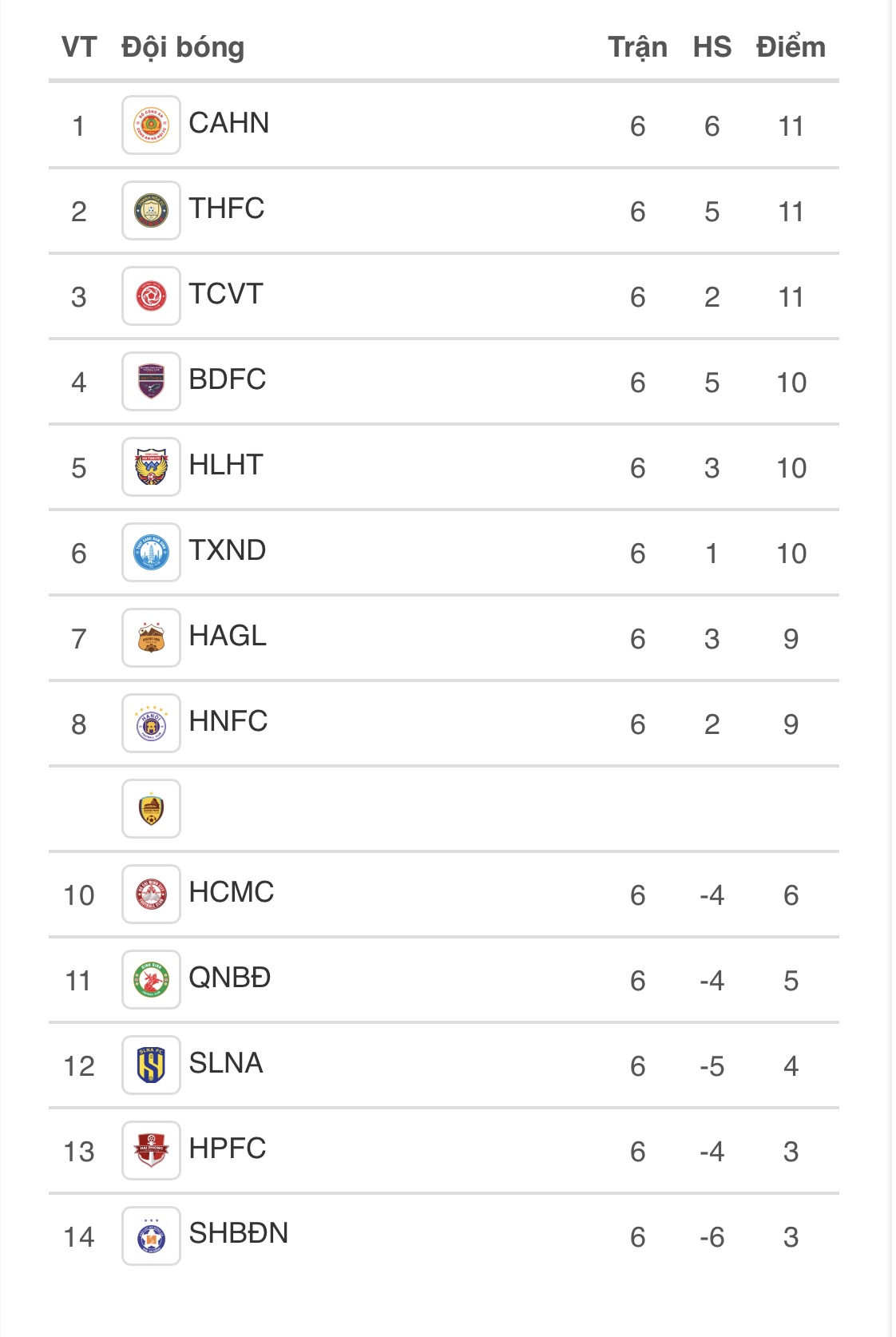The height and width of the screenshot is (1337, 896).
Task: Select the BDFC team badge
Action: 151,382
